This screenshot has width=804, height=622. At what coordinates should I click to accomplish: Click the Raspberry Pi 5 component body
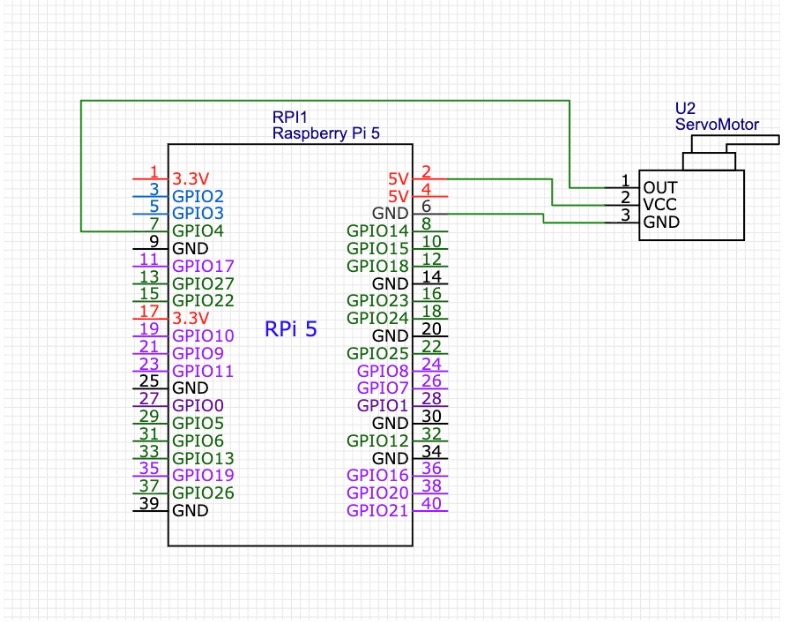click(x=290, y=400)
